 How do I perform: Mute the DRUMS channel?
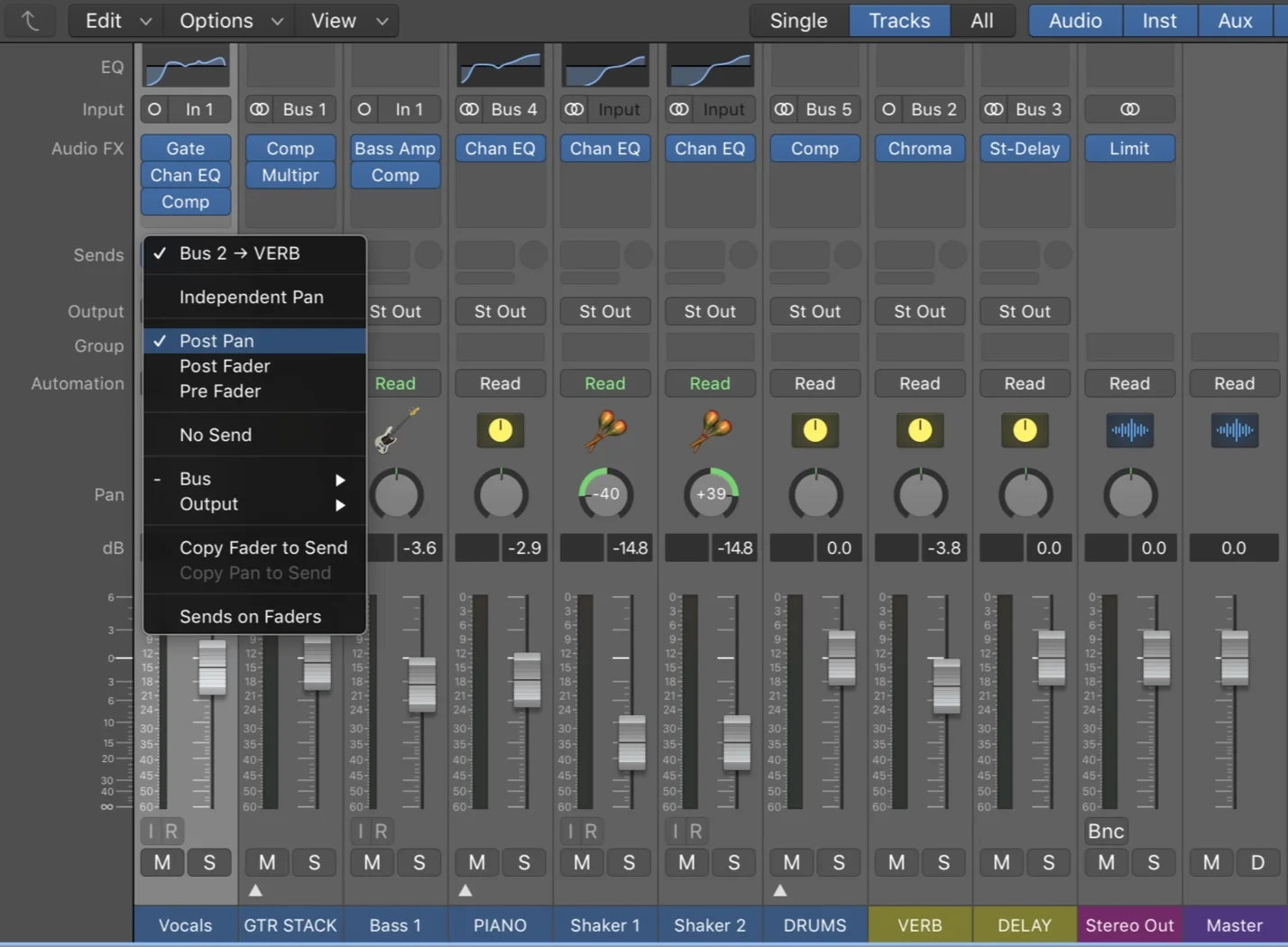coord(792,862)
